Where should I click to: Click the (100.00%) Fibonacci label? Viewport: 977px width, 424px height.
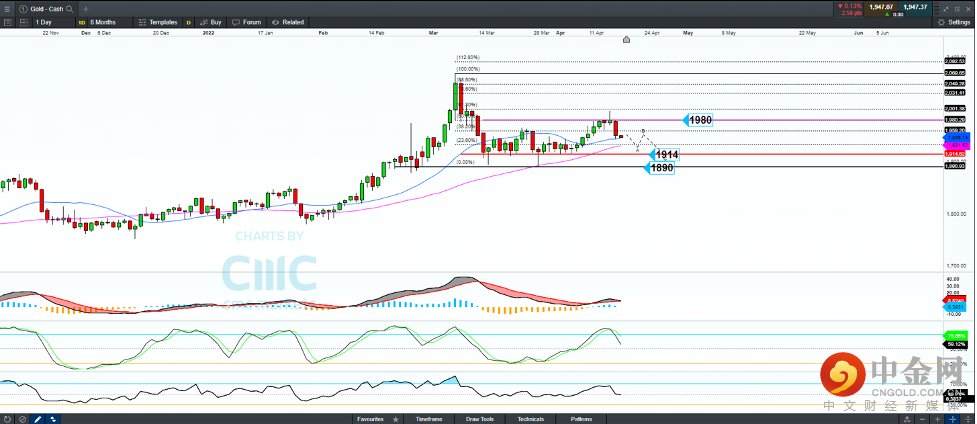point(467,69)
